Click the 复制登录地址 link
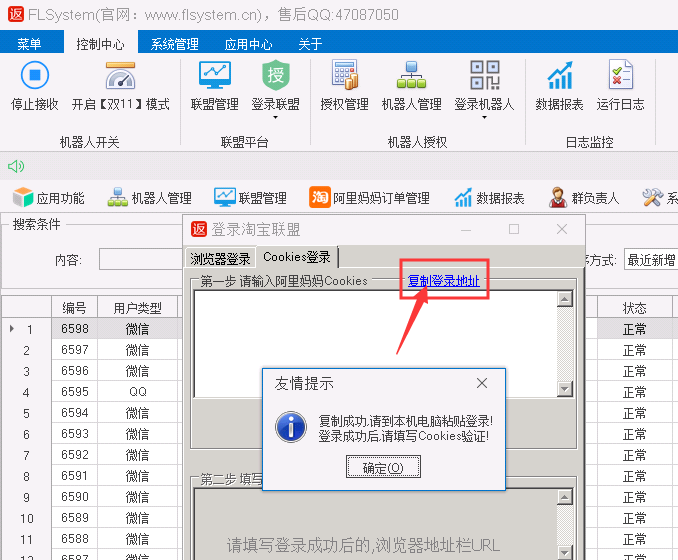This screenshot has width=678, height=560. pyautogui.click(x=444, y=281)
